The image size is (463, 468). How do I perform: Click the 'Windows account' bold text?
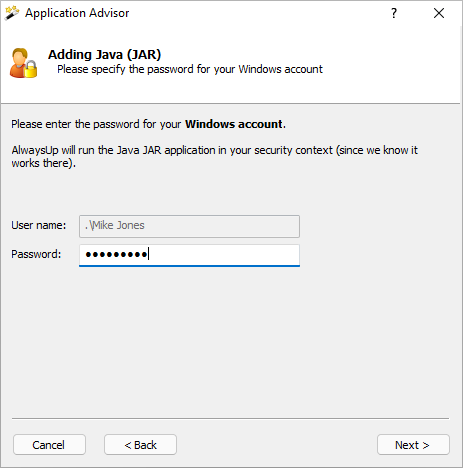tap(234, 124)
